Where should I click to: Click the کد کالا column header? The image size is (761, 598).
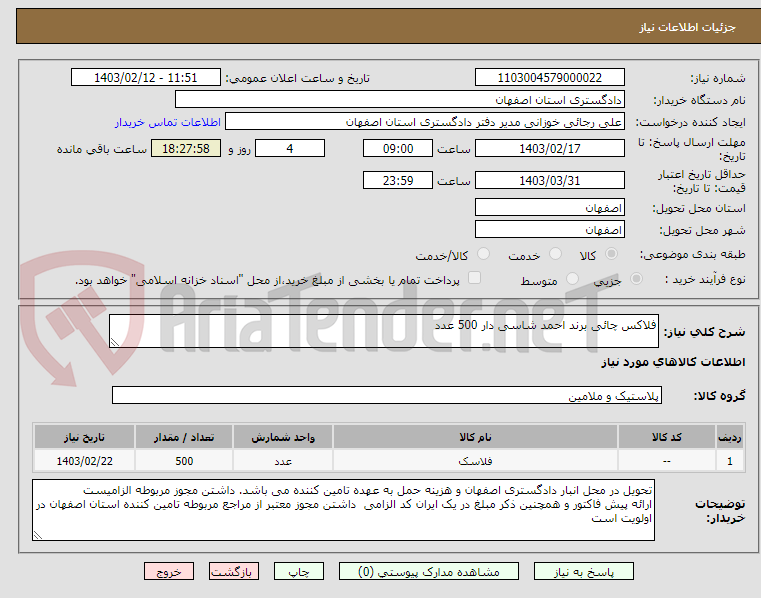(666, 437)
